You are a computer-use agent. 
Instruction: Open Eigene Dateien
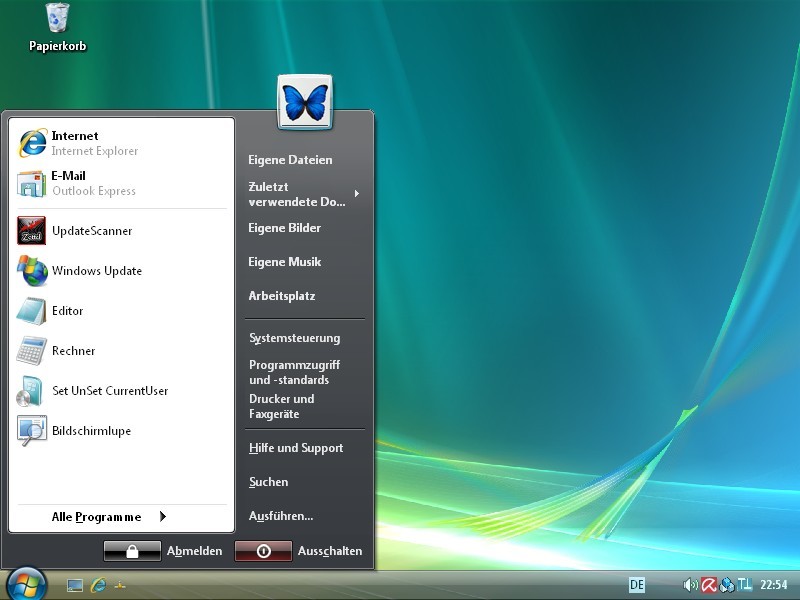(x=290, y=160)
